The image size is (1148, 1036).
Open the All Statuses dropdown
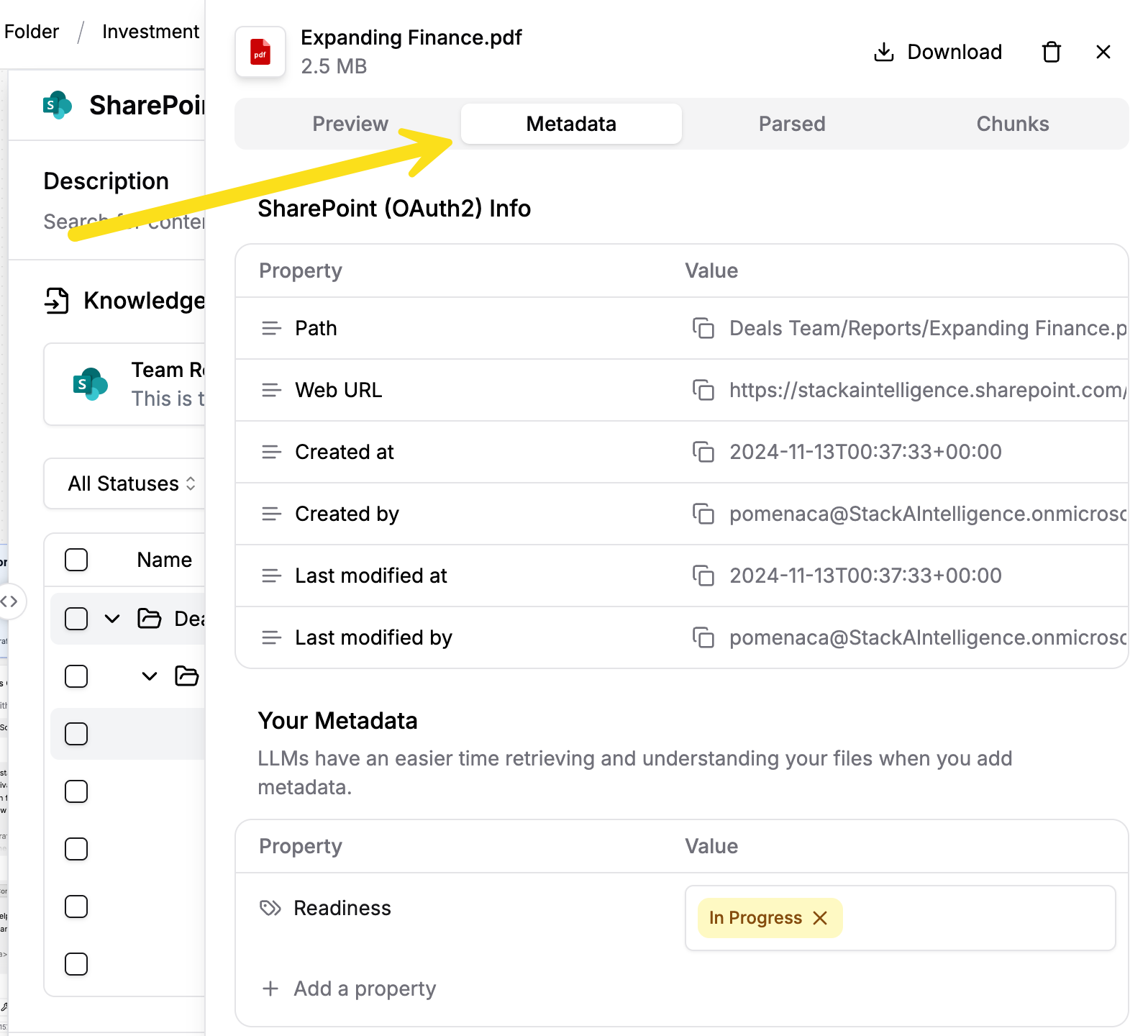click(x=132, y=483)
